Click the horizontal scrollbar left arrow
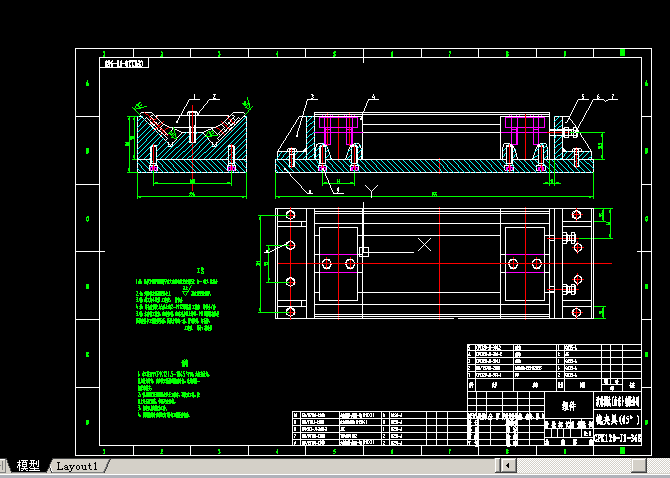Image resolution: width=670 pixels, height=478 pixels. click(508, 465)
